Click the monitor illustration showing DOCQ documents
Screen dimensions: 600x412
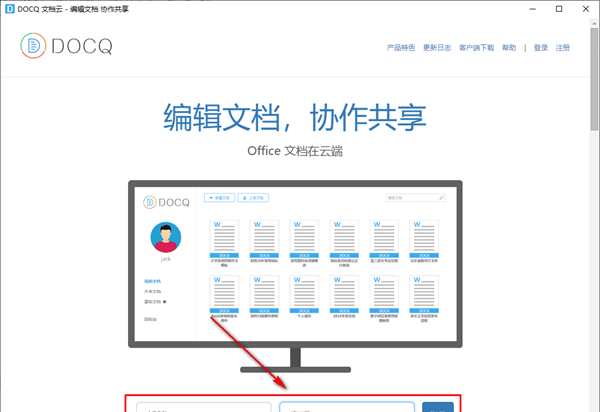coord(295,277)
